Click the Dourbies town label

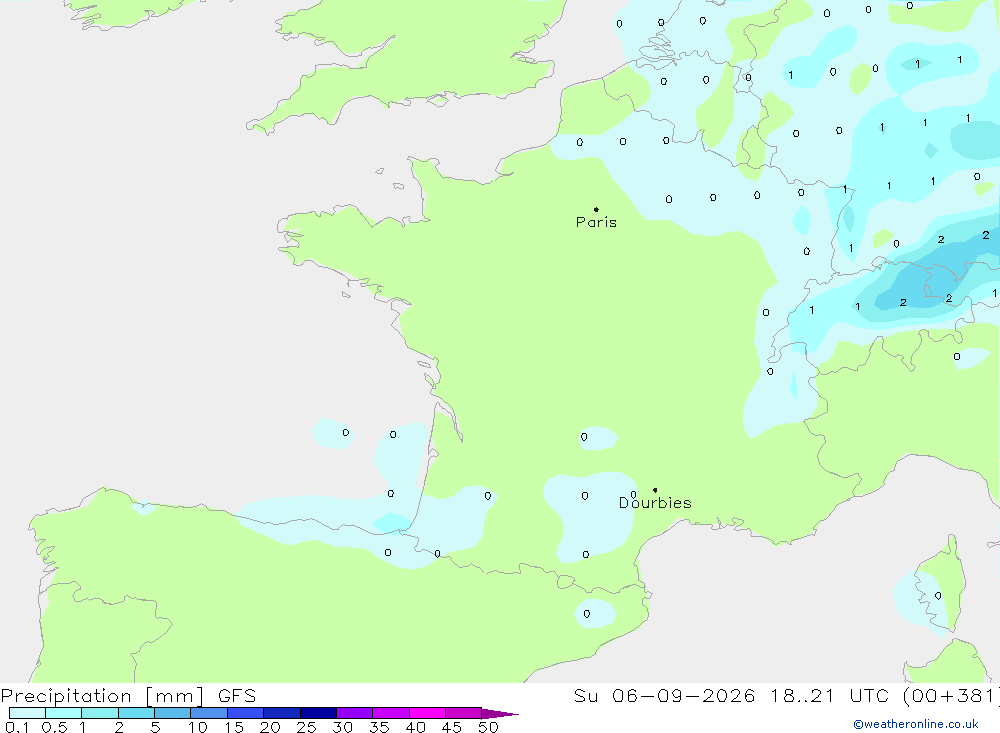click(655, 503)
